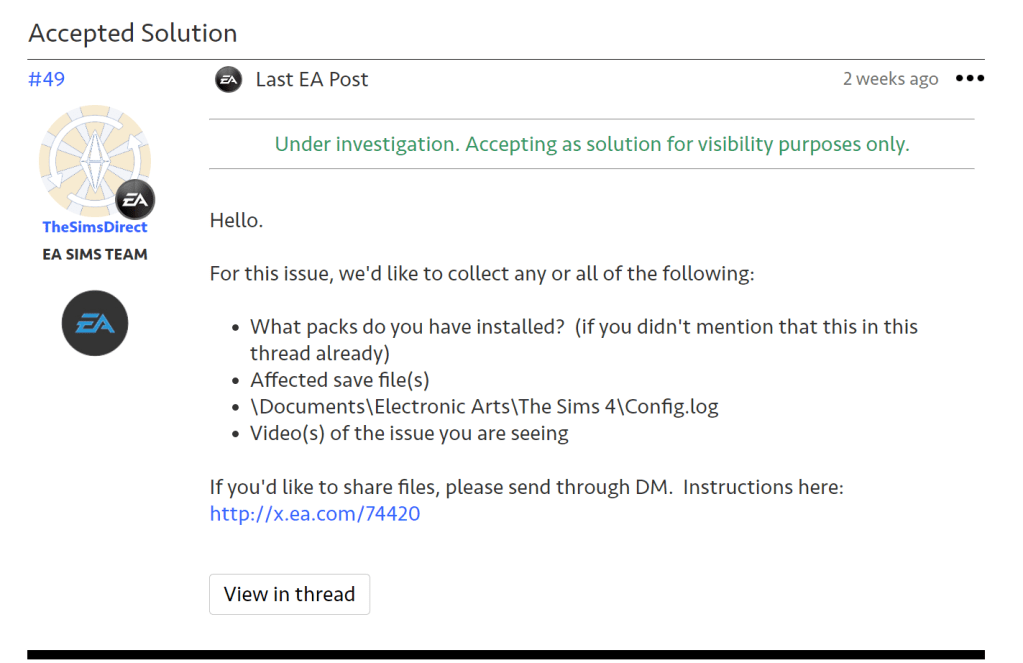Screen dimensions: 1023x663
Task: Open the #49 post number link
Action: [47, 79]
